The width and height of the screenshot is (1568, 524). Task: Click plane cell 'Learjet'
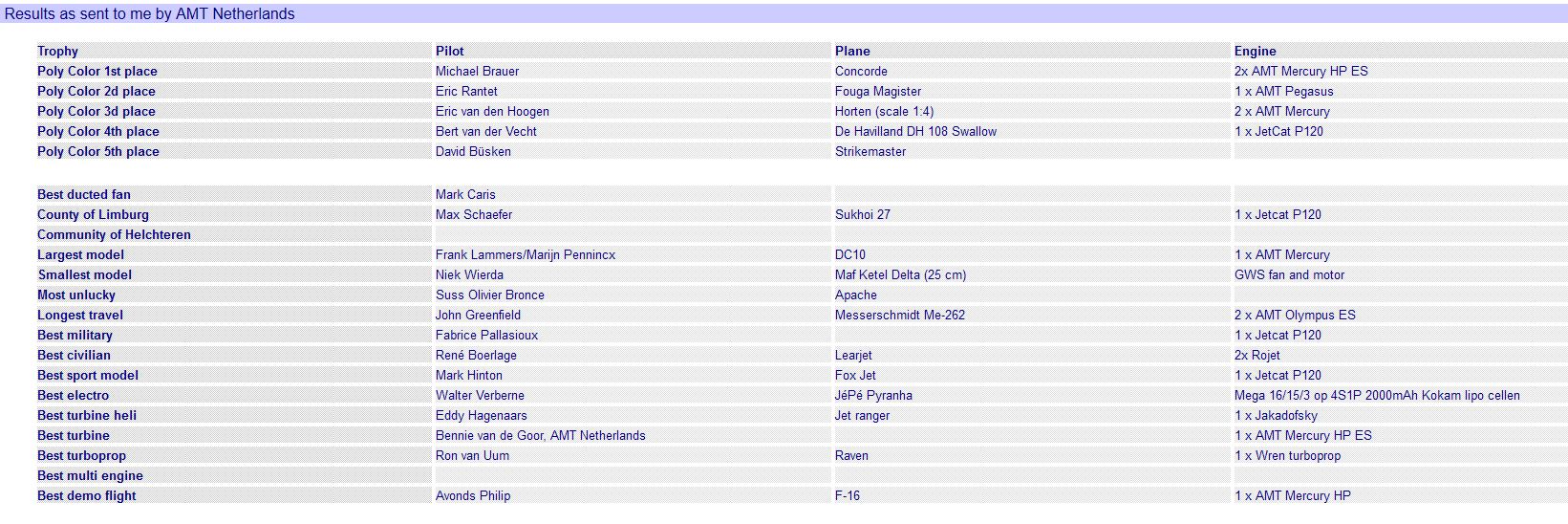(x=853, y=355)
